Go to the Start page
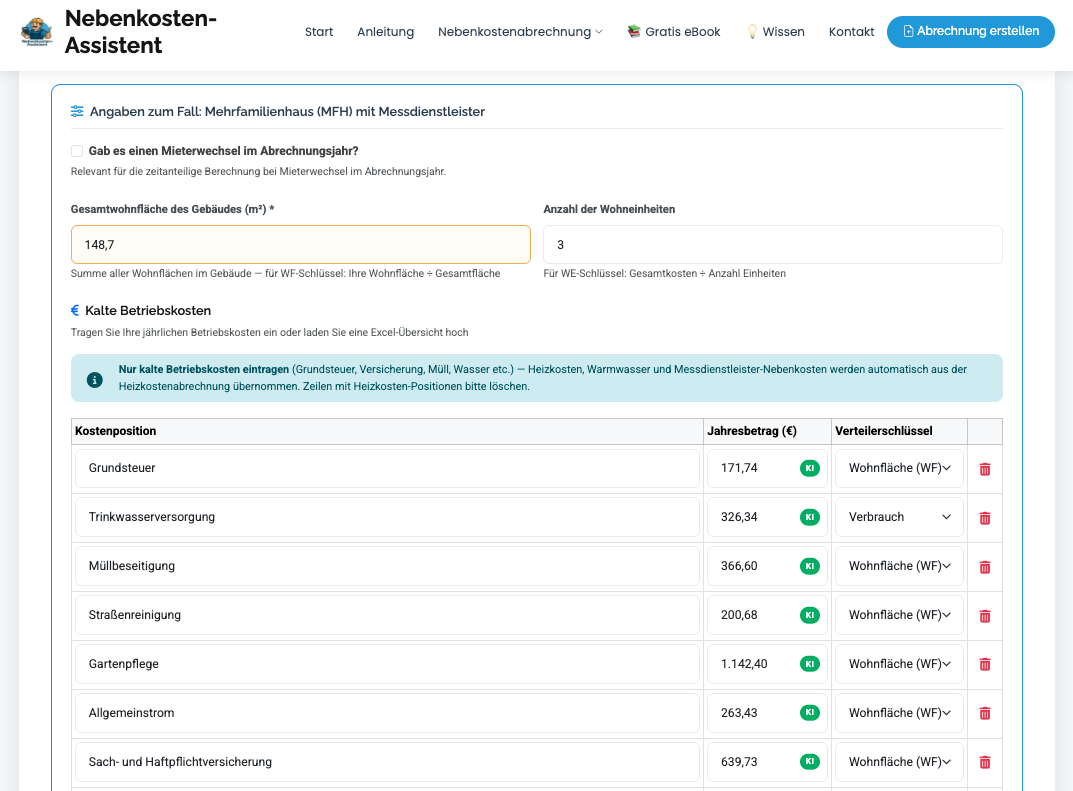1073x791 pixels. coord(319,31)
